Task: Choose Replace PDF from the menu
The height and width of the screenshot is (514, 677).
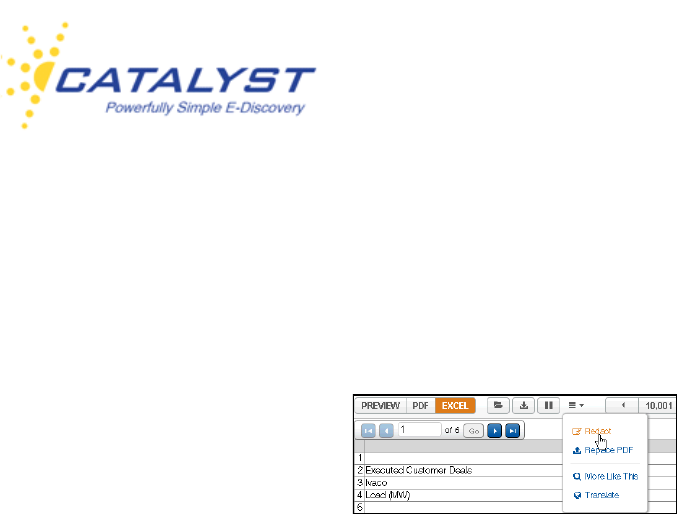Action: click(x=603, y=450)
